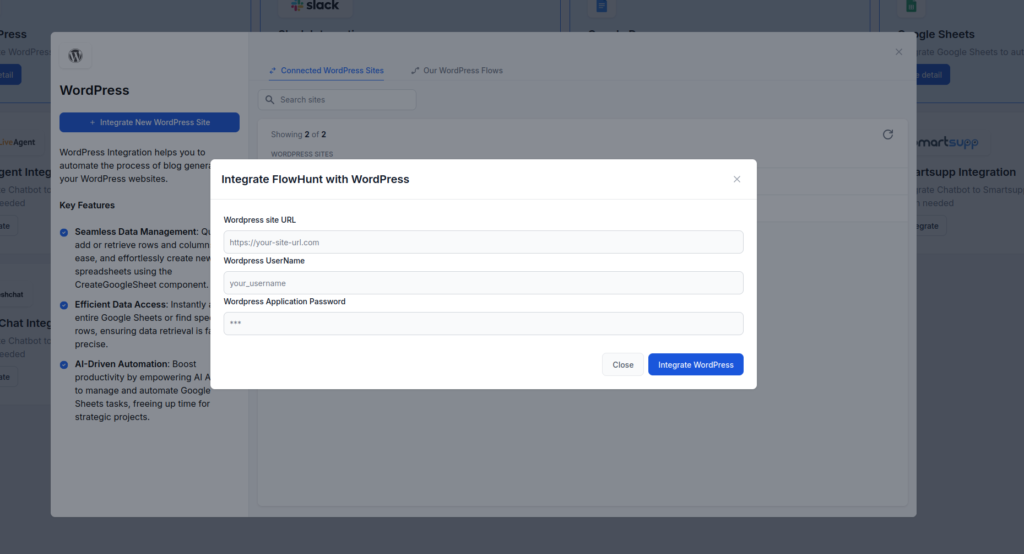Screen dimensions: 1024x554
Task: Click the Google Sheets icon
Action: point(911,6)
